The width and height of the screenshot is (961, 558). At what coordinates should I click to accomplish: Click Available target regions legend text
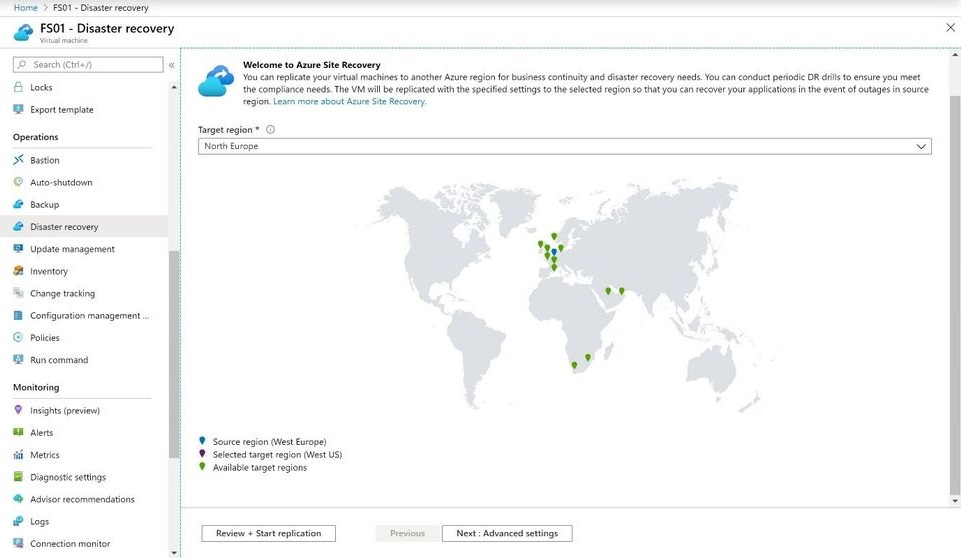pyautogui.click(x=260, y=467)
